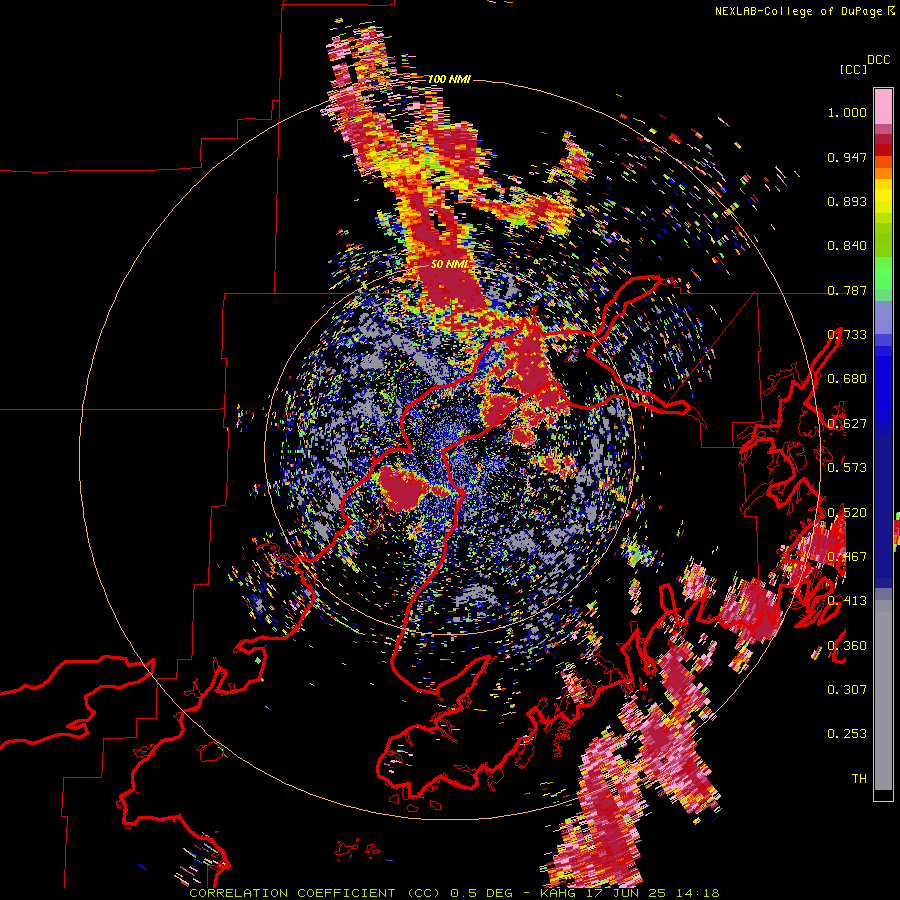This screenshot has width=900, height=900.
Task: Select the 0.627 scale value
Action: (847, 424)
